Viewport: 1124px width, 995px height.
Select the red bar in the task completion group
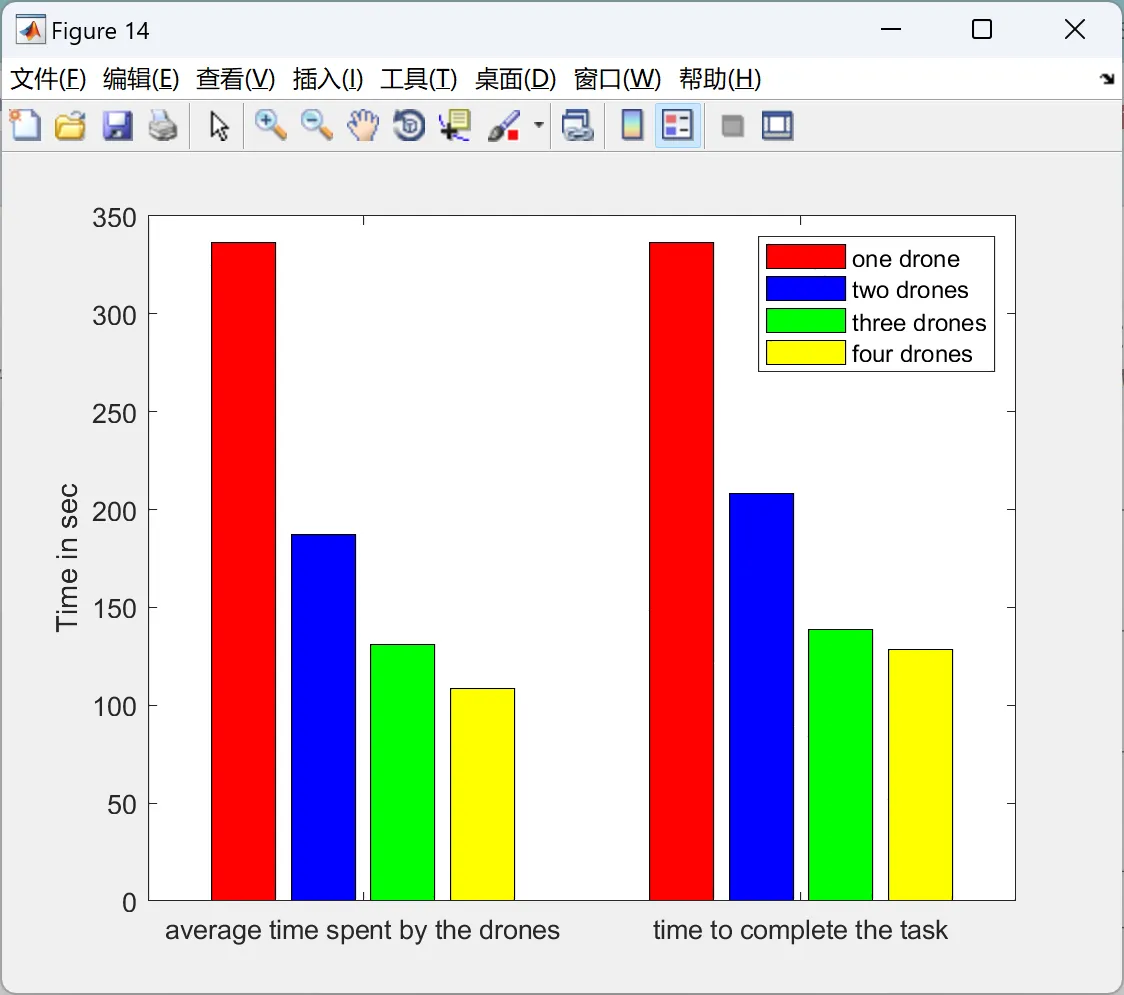point(682,571)
